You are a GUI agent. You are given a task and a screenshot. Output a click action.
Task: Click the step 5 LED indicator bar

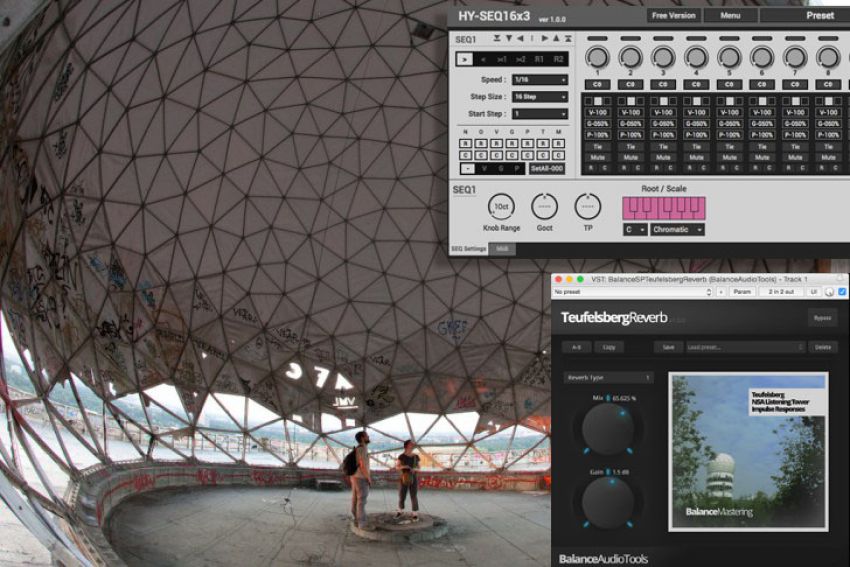click(x=729, y=38)
